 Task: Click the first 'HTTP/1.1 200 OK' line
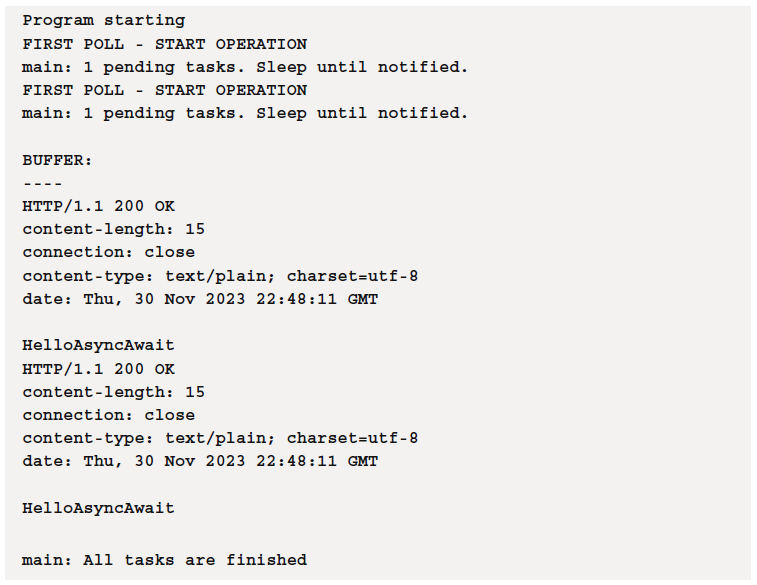tap(98, 207)
